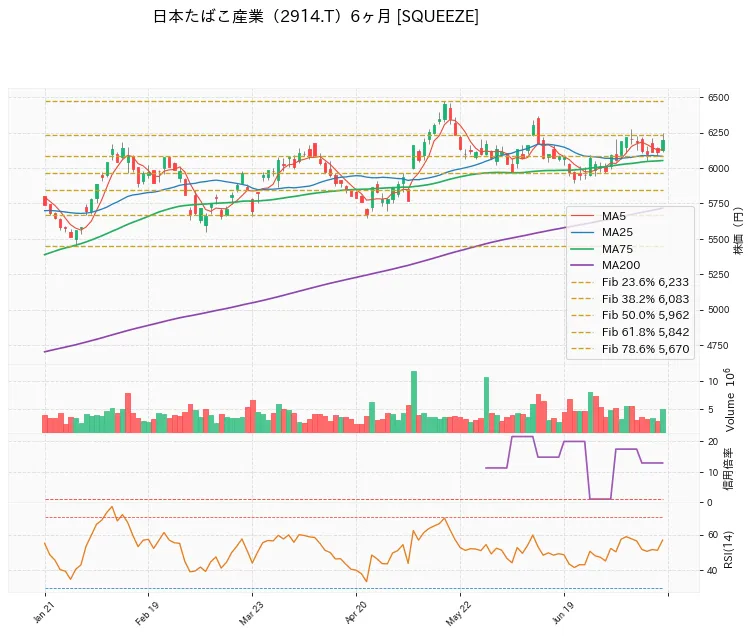Click the 5250 price axis label
The width and height of the screenshot is (752, 636).
pos(718,274)
